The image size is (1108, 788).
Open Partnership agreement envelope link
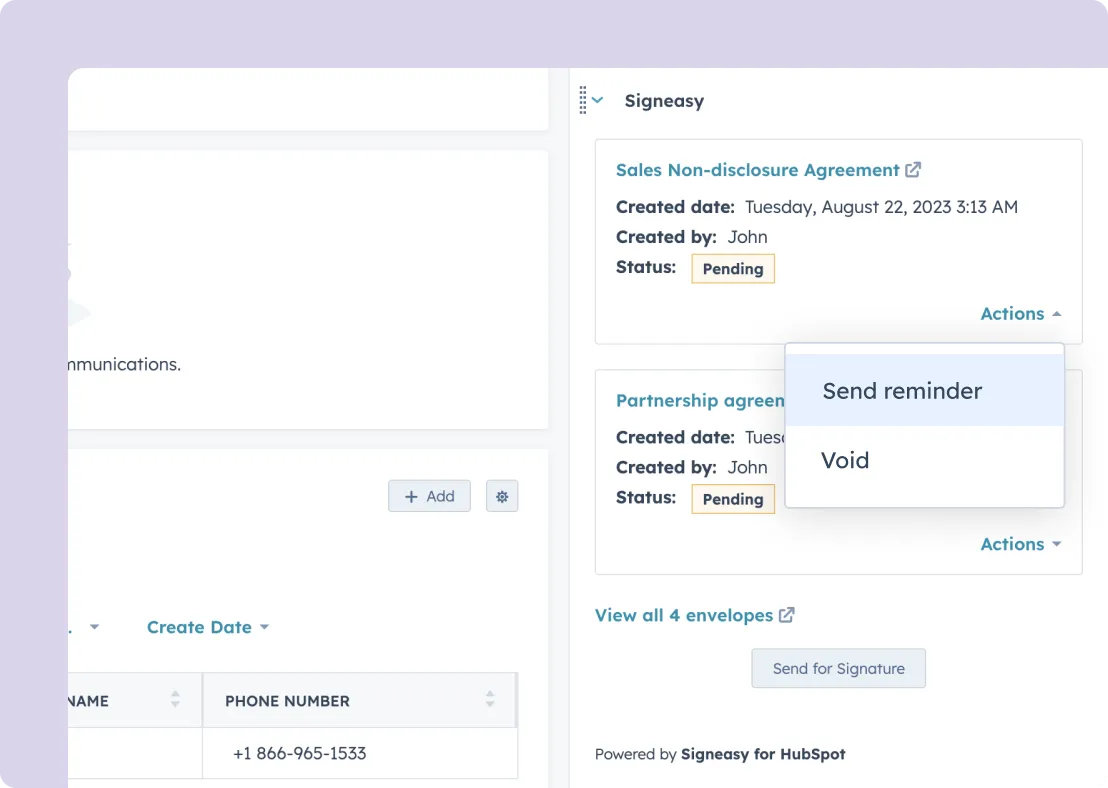click(x=700, y=401)
